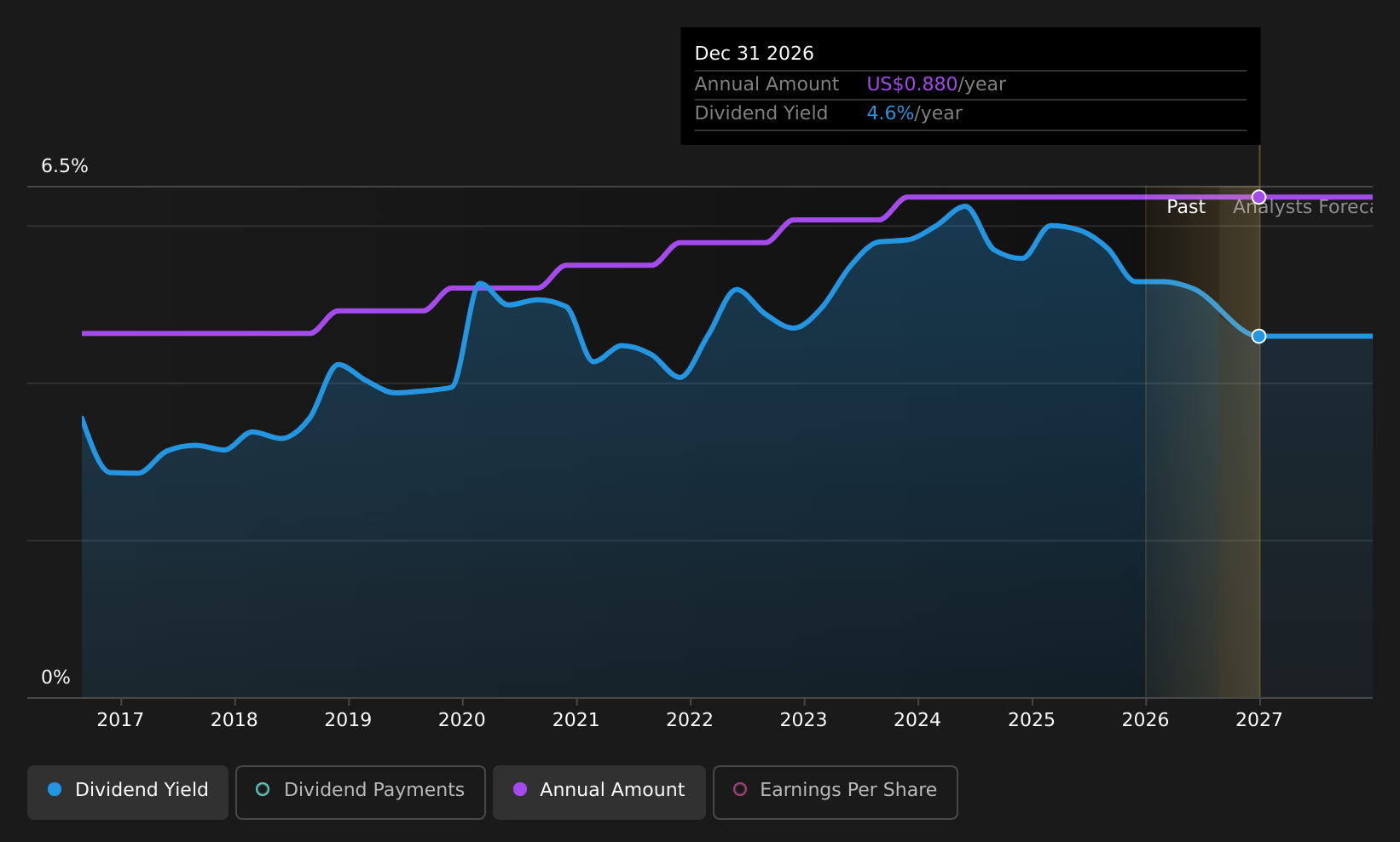Click the 6.5% y-axis label
This screenshot has width=1400, height=842.
coord(65,166)
